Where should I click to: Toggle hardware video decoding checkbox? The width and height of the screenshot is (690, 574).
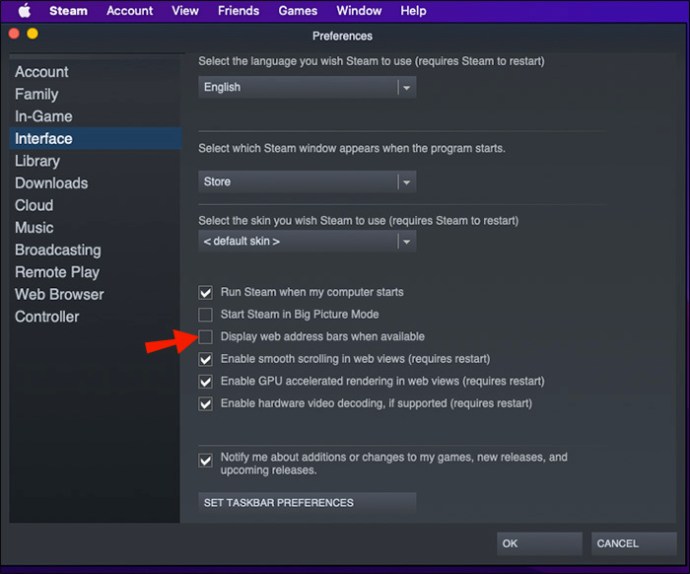(x=206, y=404)
